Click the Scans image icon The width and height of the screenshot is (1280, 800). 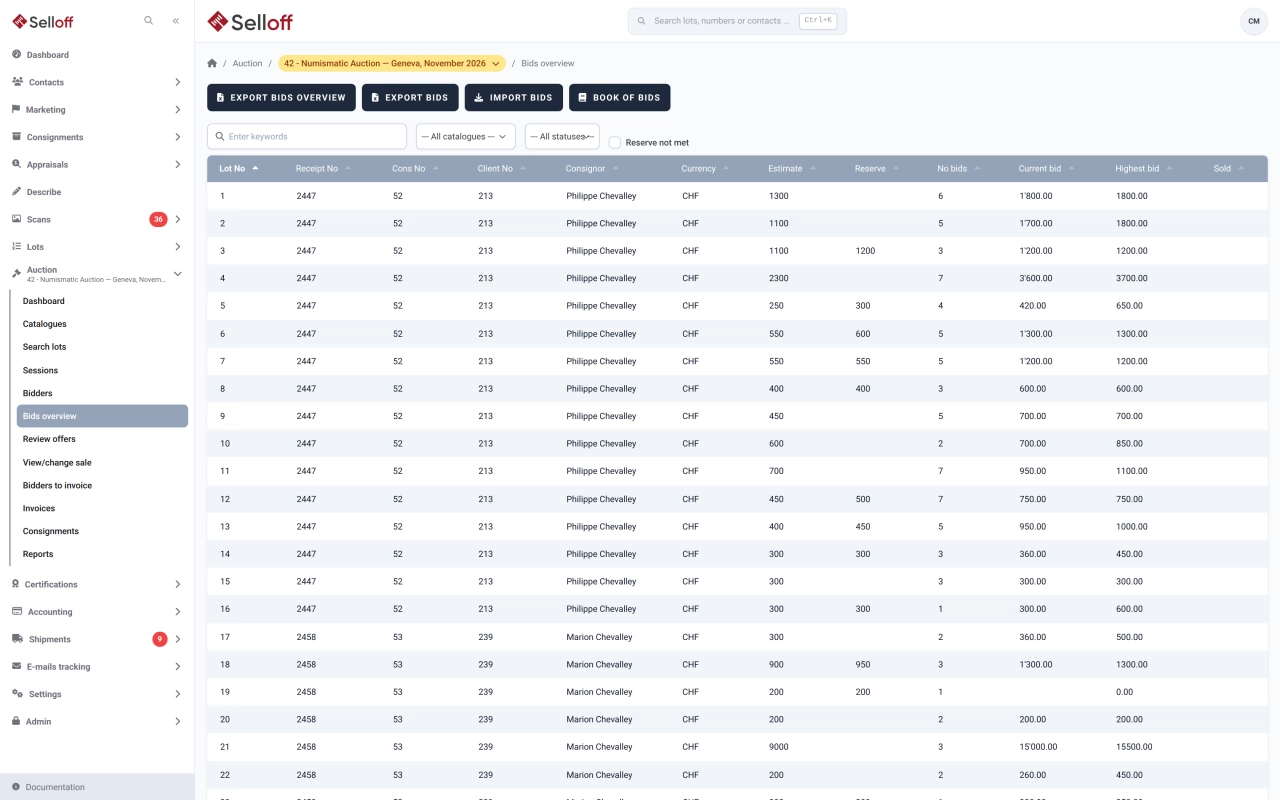(x=17, y=219)
